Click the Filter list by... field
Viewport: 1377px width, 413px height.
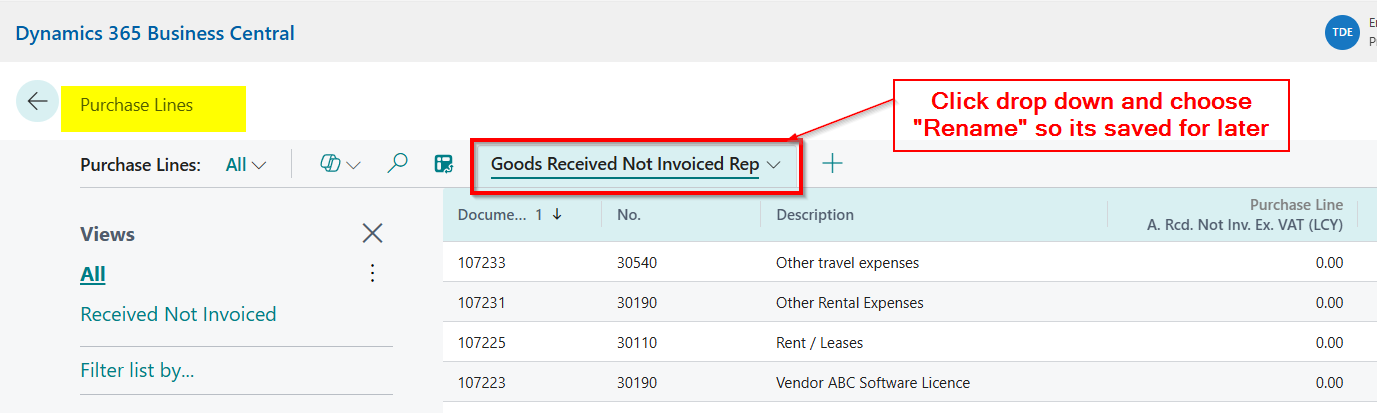click(137, 371)
